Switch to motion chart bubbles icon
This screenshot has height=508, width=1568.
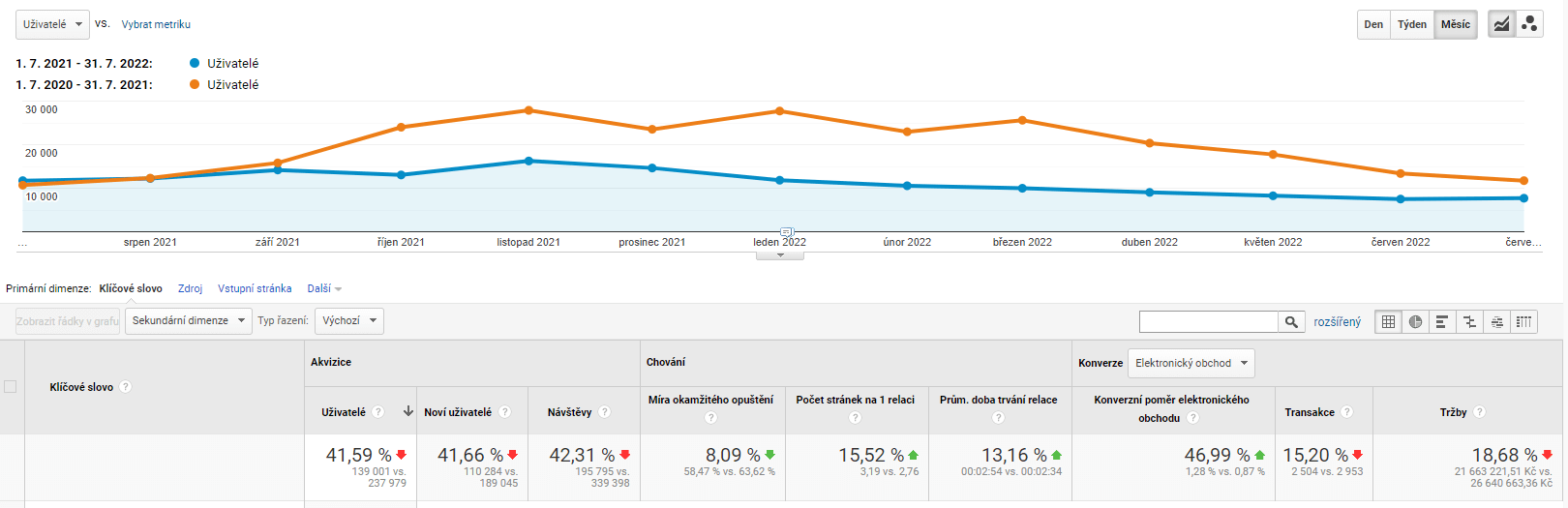(x=1529, y=24)
